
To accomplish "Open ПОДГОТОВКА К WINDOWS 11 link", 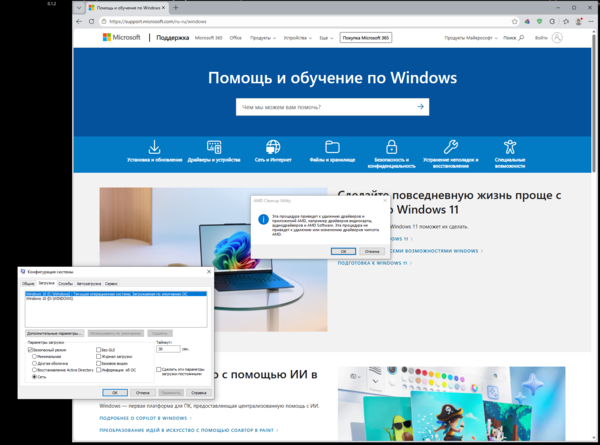I will point(375,263).
